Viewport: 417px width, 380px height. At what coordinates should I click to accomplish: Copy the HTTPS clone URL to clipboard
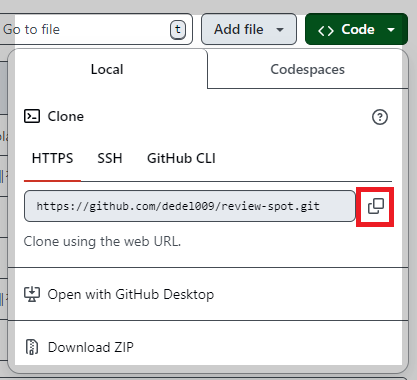(376, 206)
